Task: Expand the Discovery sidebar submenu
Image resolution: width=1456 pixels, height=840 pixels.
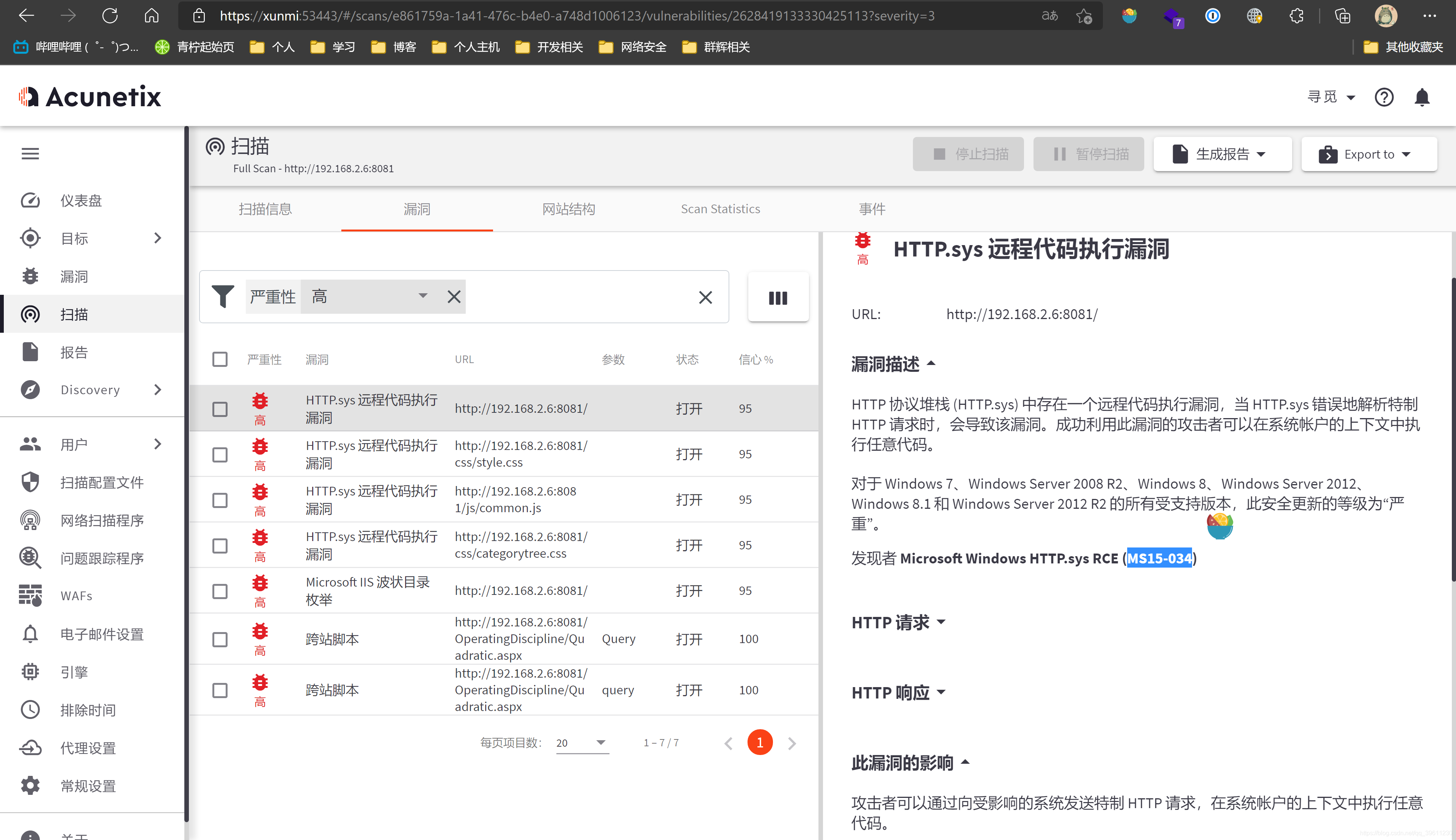Action: pos(157,390)
